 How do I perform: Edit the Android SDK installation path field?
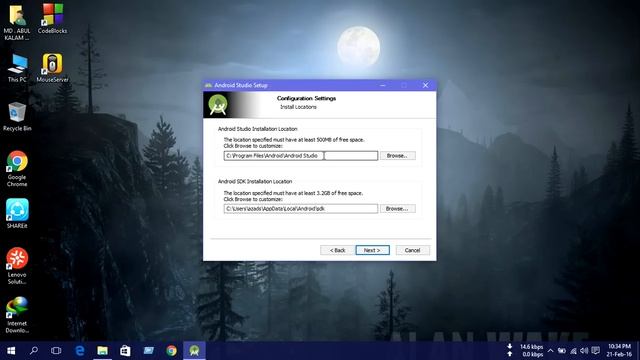click(x=300, y=209)
